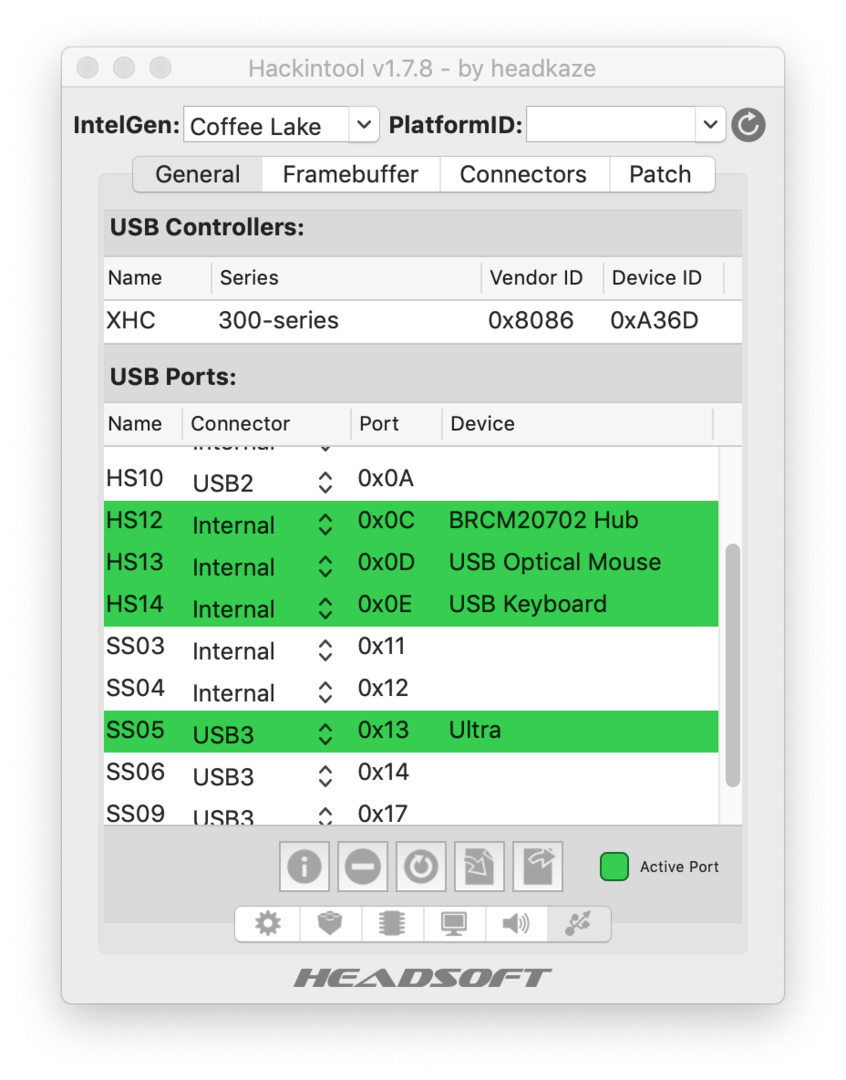Change connector type for SS05
The height and width of the screenshot is (1080, 846).
coord(325,735)
